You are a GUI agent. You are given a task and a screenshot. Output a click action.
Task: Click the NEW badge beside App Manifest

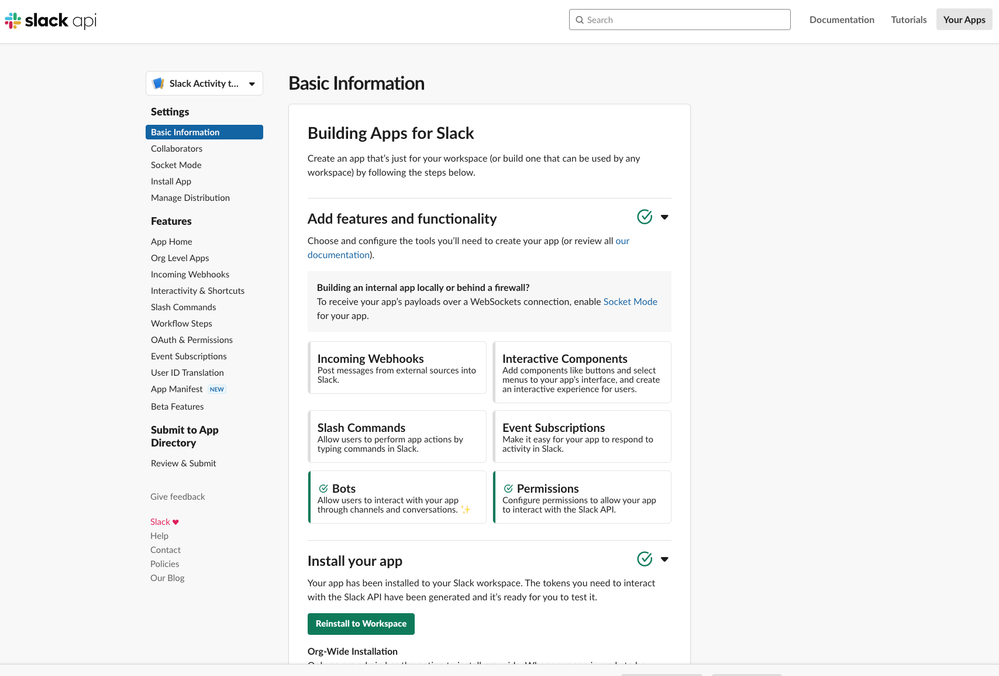217,389
